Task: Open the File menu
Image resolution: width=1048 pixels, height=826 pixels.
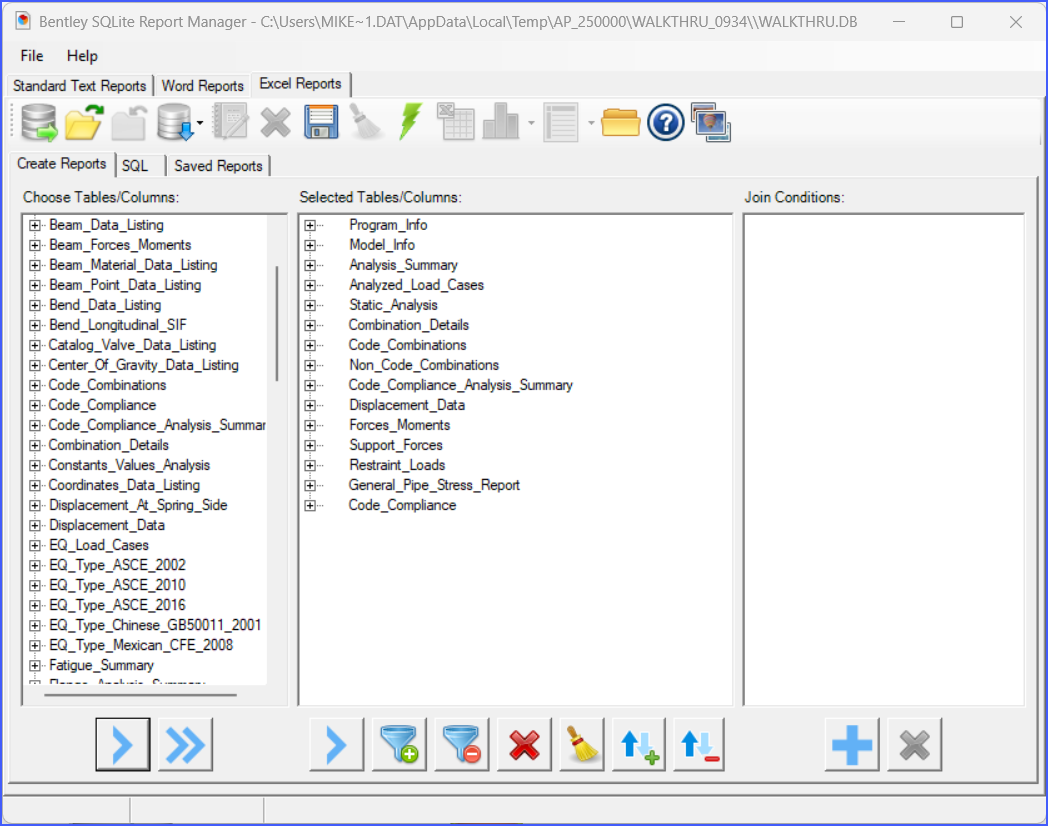Action: [31, 56]
